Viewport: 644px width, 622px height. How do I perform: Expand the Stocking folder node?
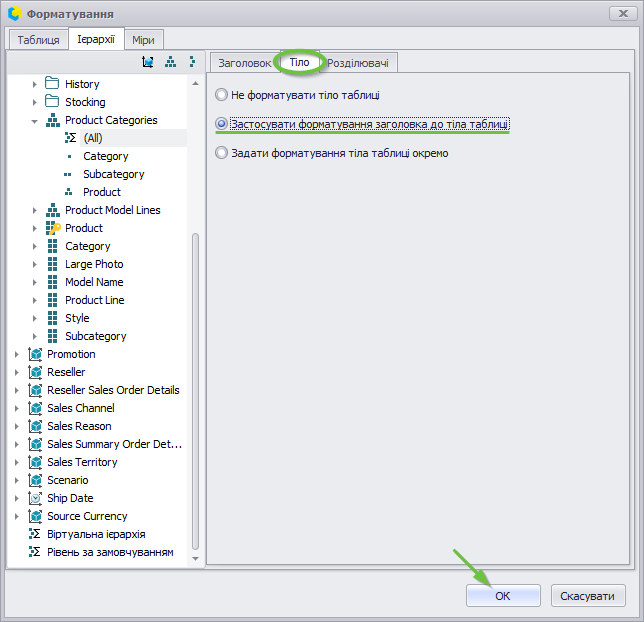coord(34,102)
